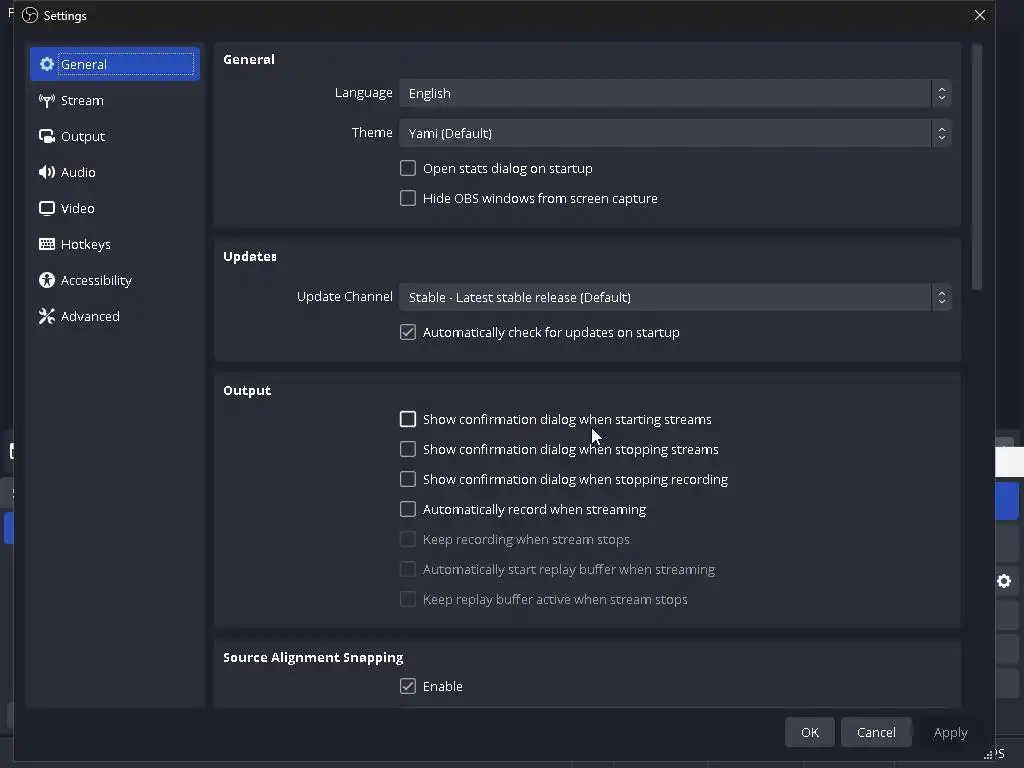Click the Video monitor icon
The height and width of the screenshot is (768, 1024).
coord(46,208)
